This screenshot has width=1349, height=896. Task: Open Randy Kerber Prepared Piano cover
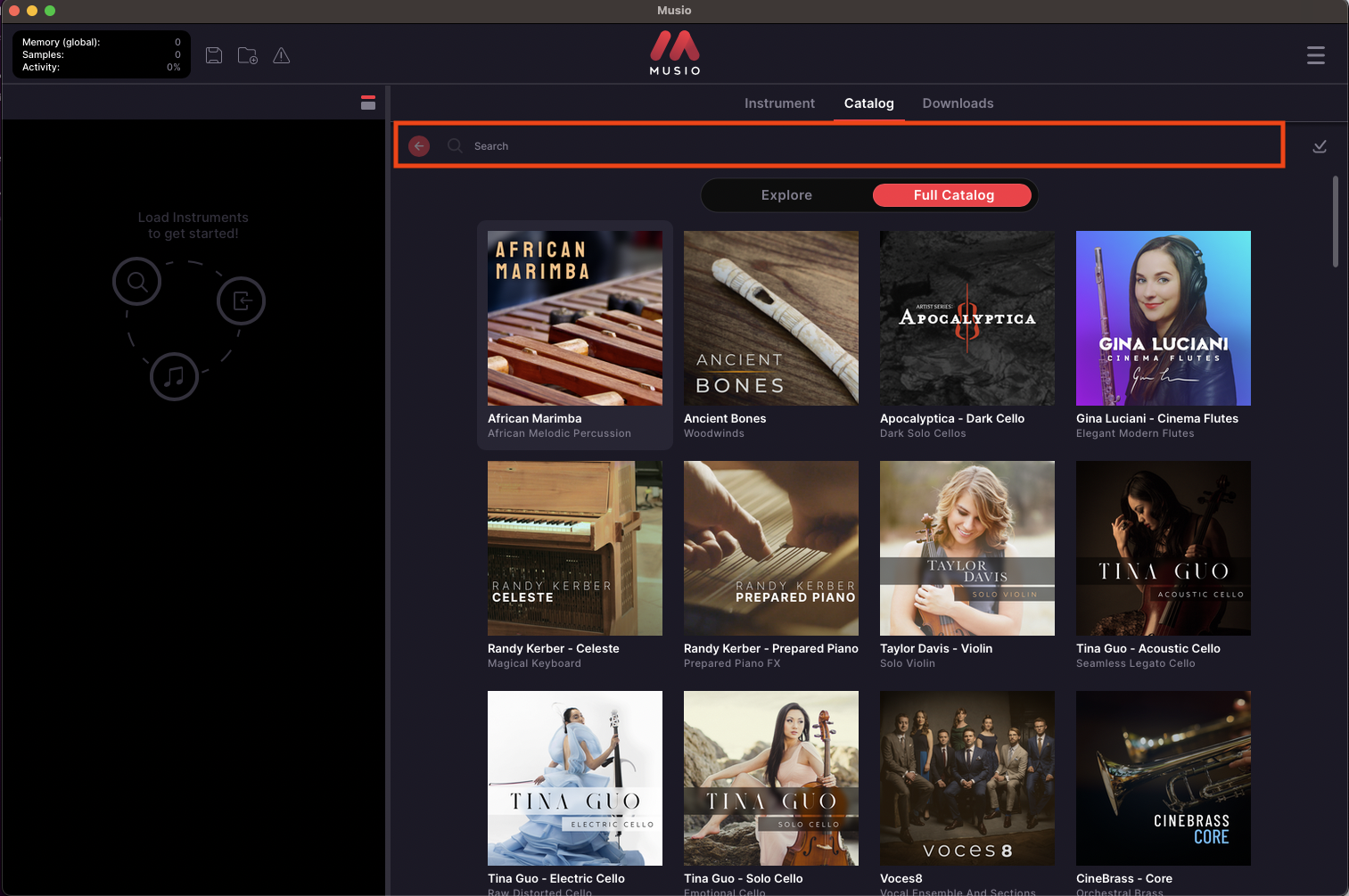pyautogui.click(x=771, y=548)
